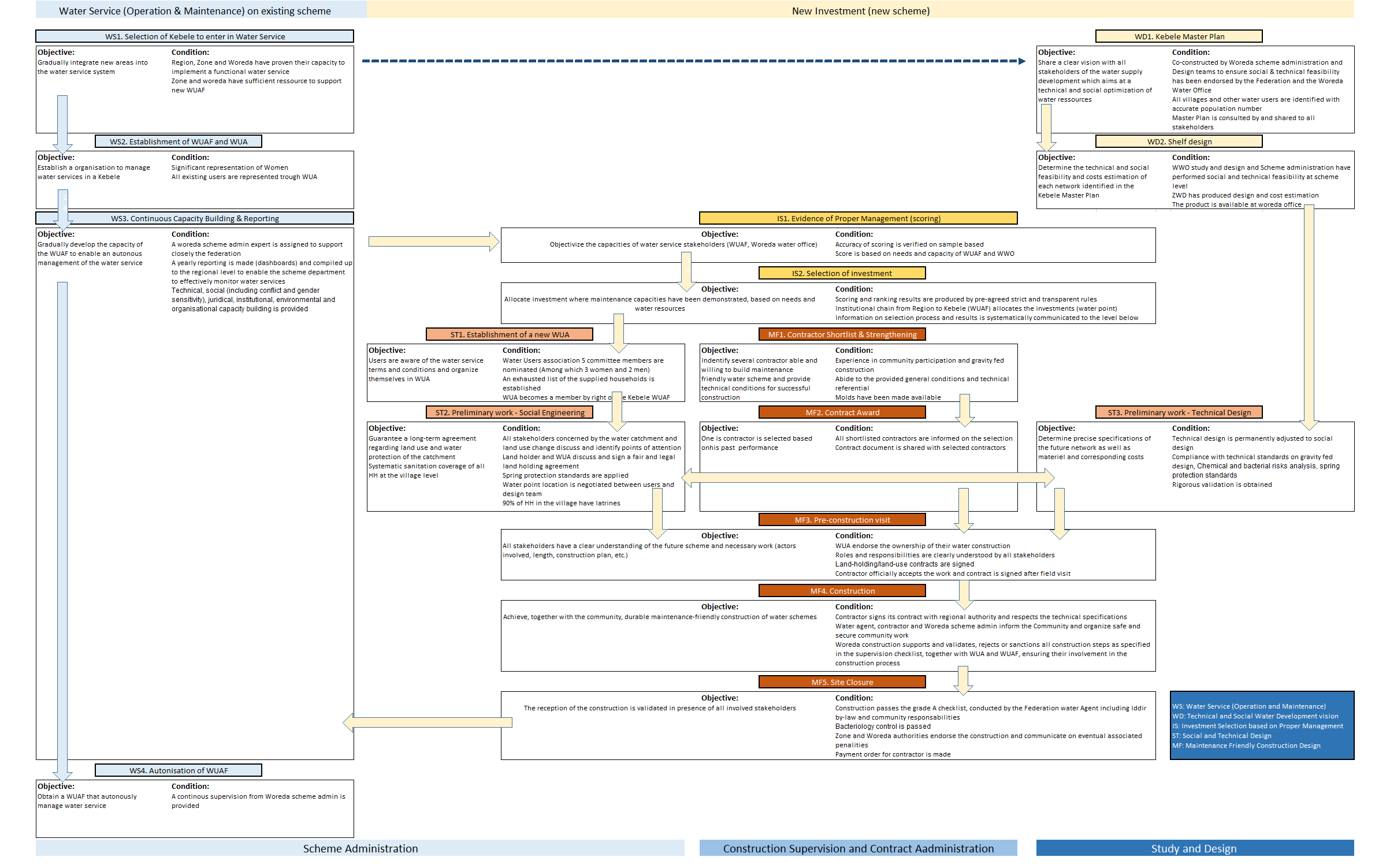1390x868 pixels.
Task: Click Scheme Administration footer band
Action: tap(360, 848)
